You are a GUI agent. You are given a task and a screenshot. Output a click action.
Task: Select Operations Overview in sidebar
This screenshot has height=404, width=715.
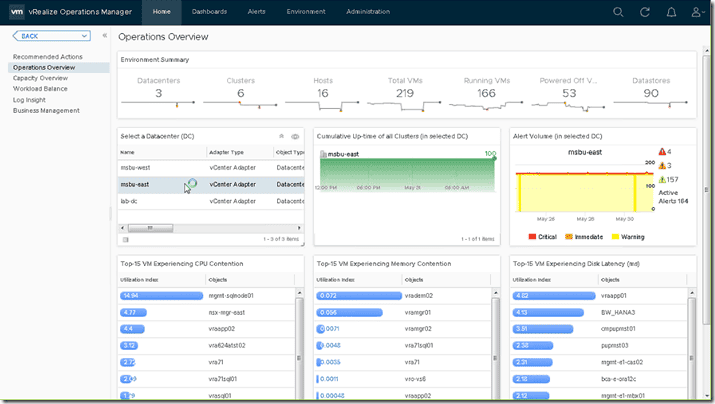tap(59, 67)
